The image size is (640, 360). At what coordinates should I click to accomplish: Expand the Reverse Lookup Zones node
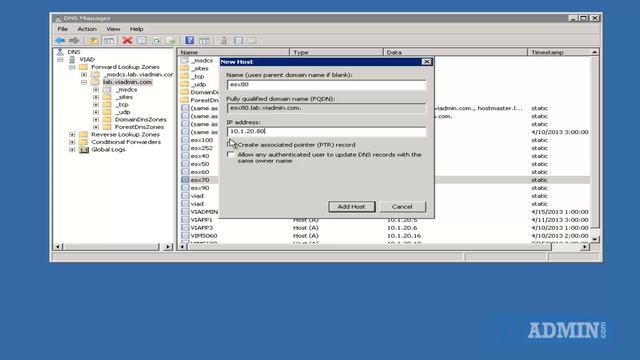pyautogui.click(x=72, y=134)
